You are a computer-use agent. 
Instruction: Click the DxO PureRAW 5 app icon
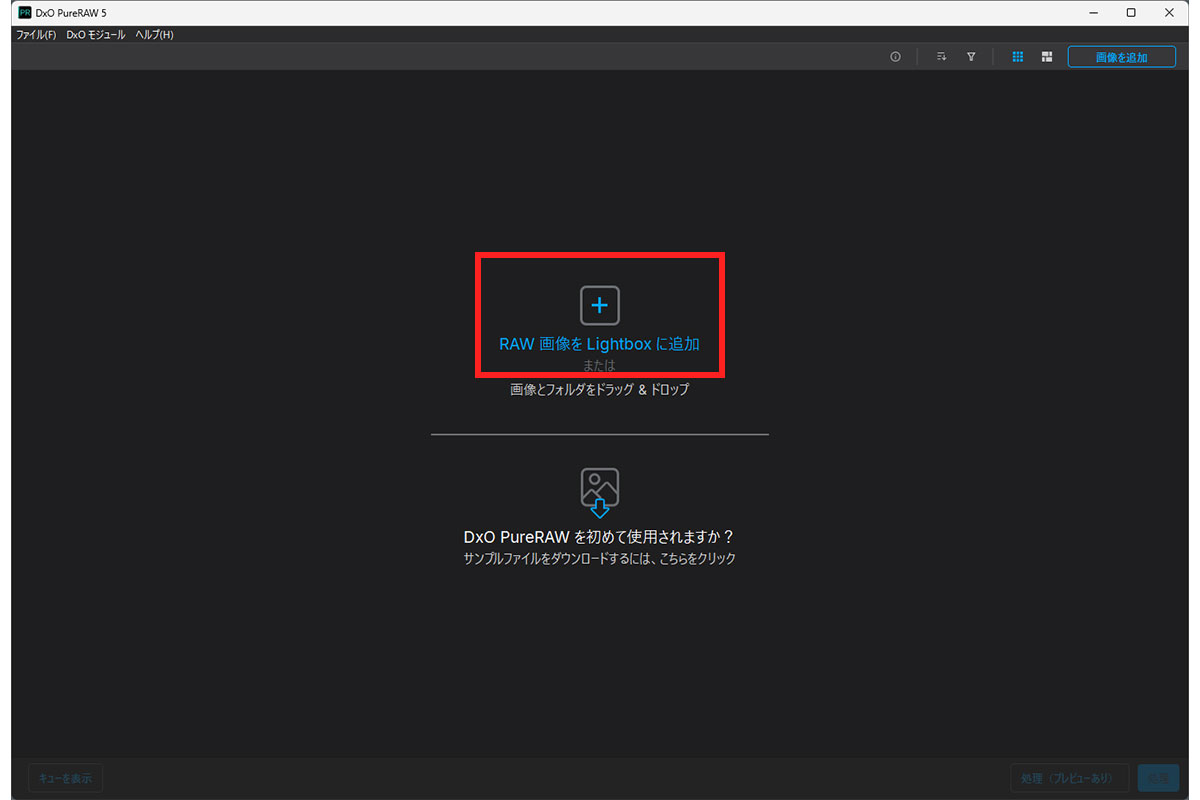(25, 12)
